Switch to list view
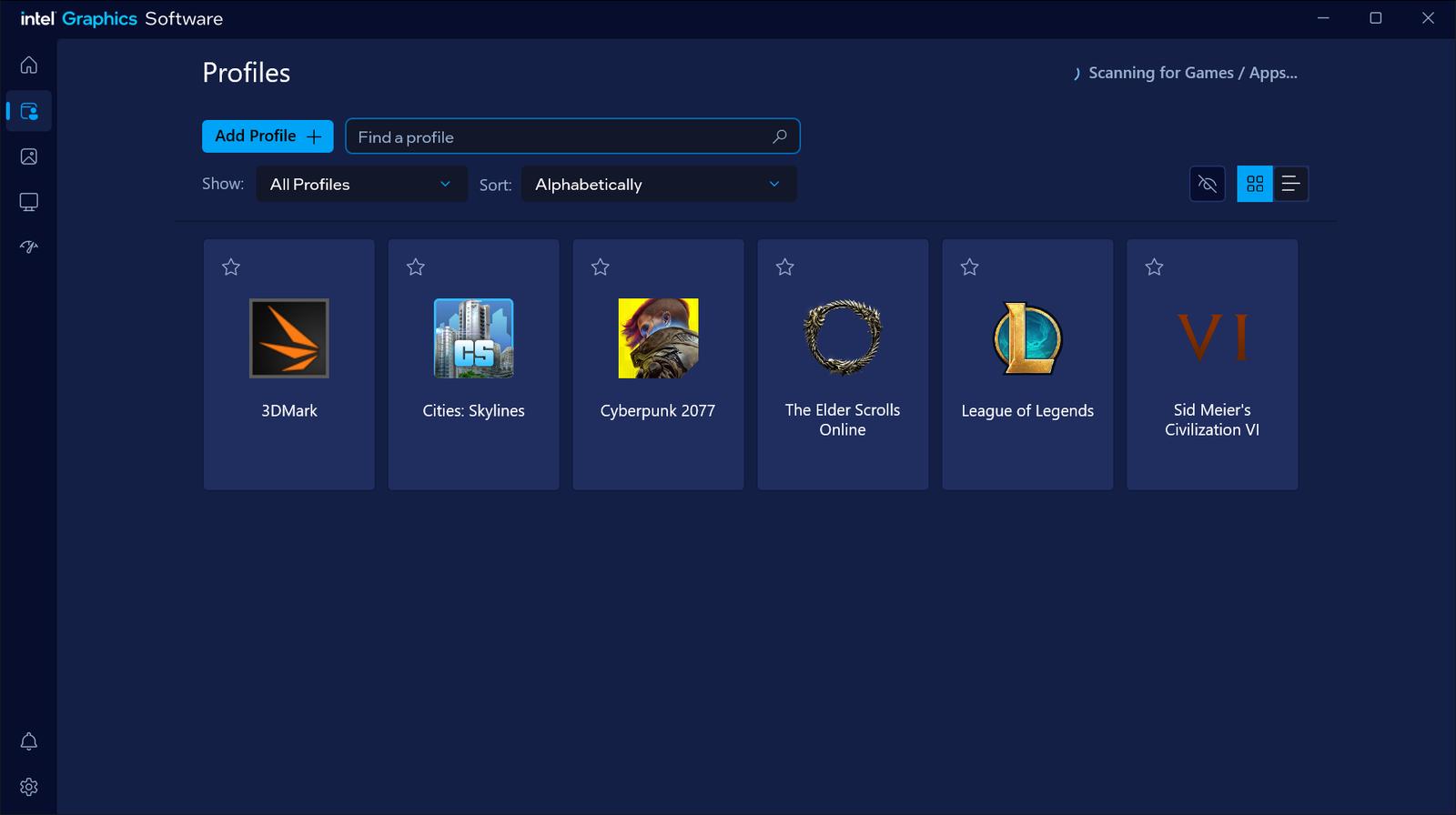This screenshot has height=815, width=1456. pos(1290,184)
